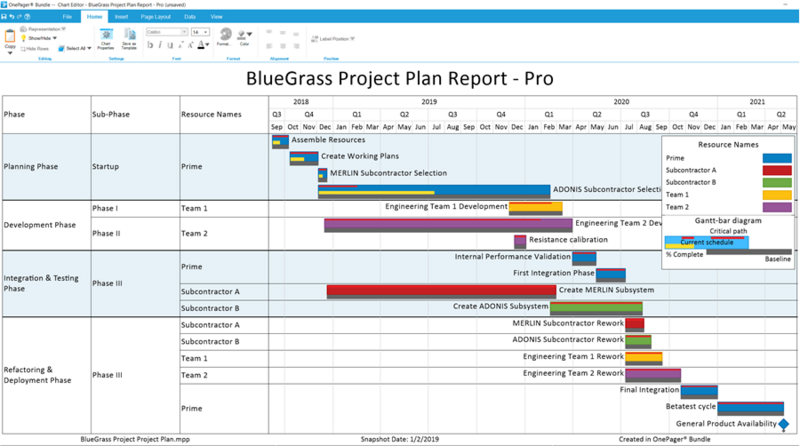
Task: Click the Subcontractor B green legend swatch
Action: 777,183
